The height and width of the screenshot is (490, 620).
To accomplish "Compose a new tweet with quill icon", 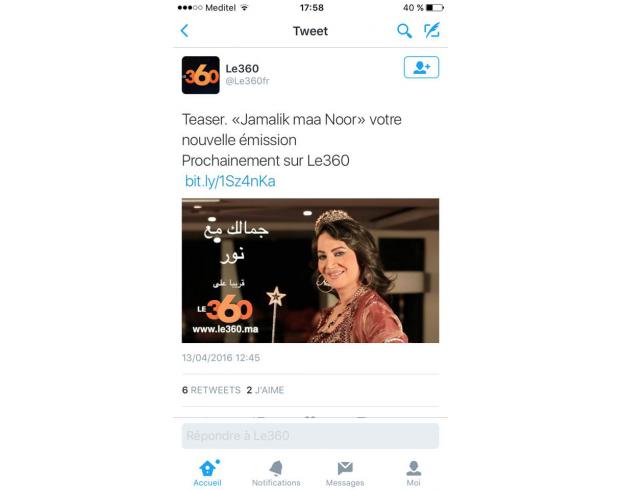I will point(432,30).
